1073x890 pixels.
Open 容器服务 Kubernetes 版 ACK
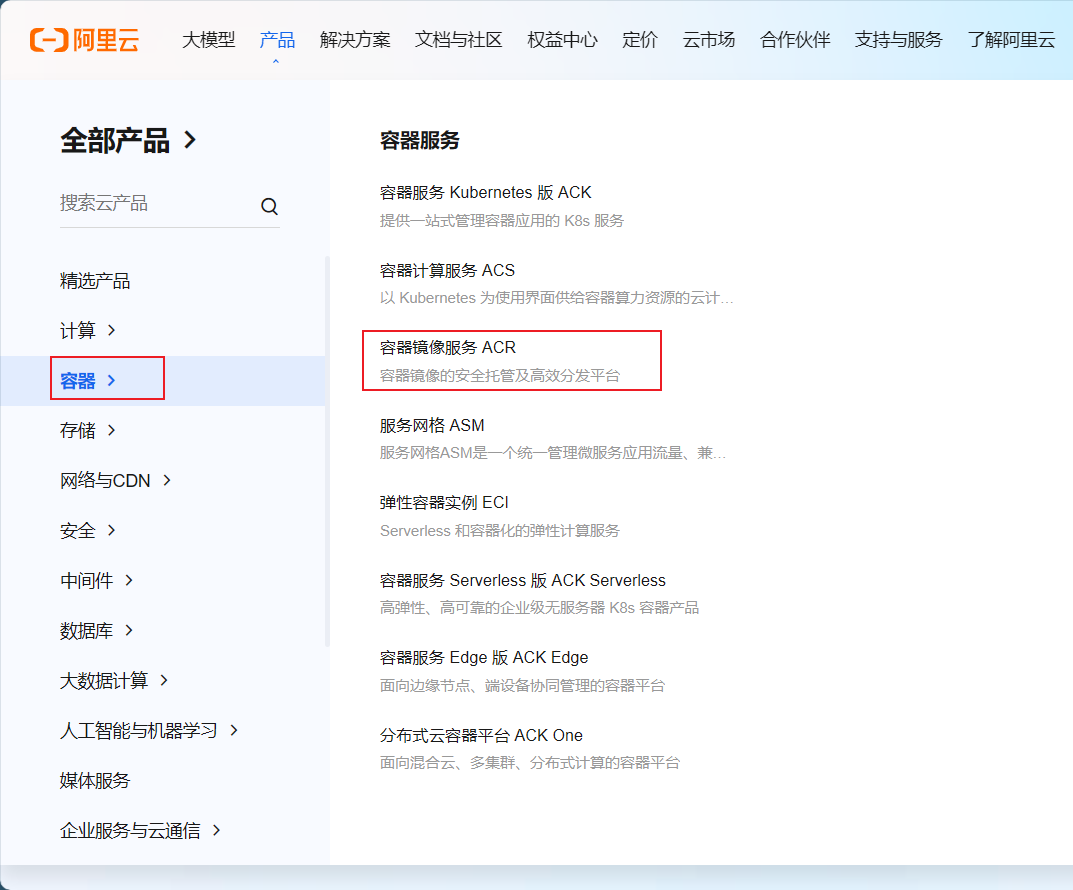[x=485, y=192]
